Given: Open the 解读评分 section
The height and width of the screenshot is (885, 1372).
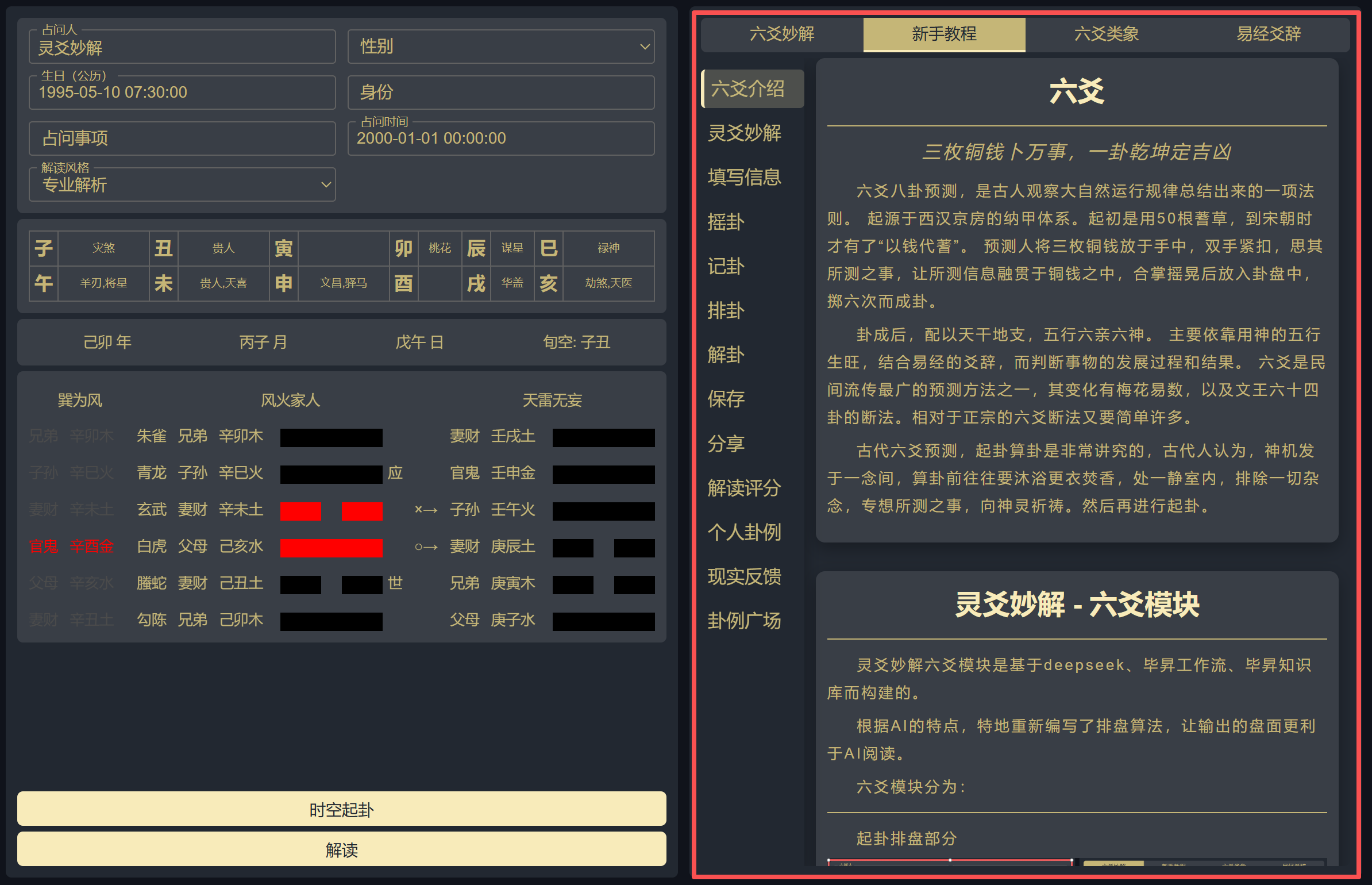Looking at the screenshot, I should [x=744, y=488].
